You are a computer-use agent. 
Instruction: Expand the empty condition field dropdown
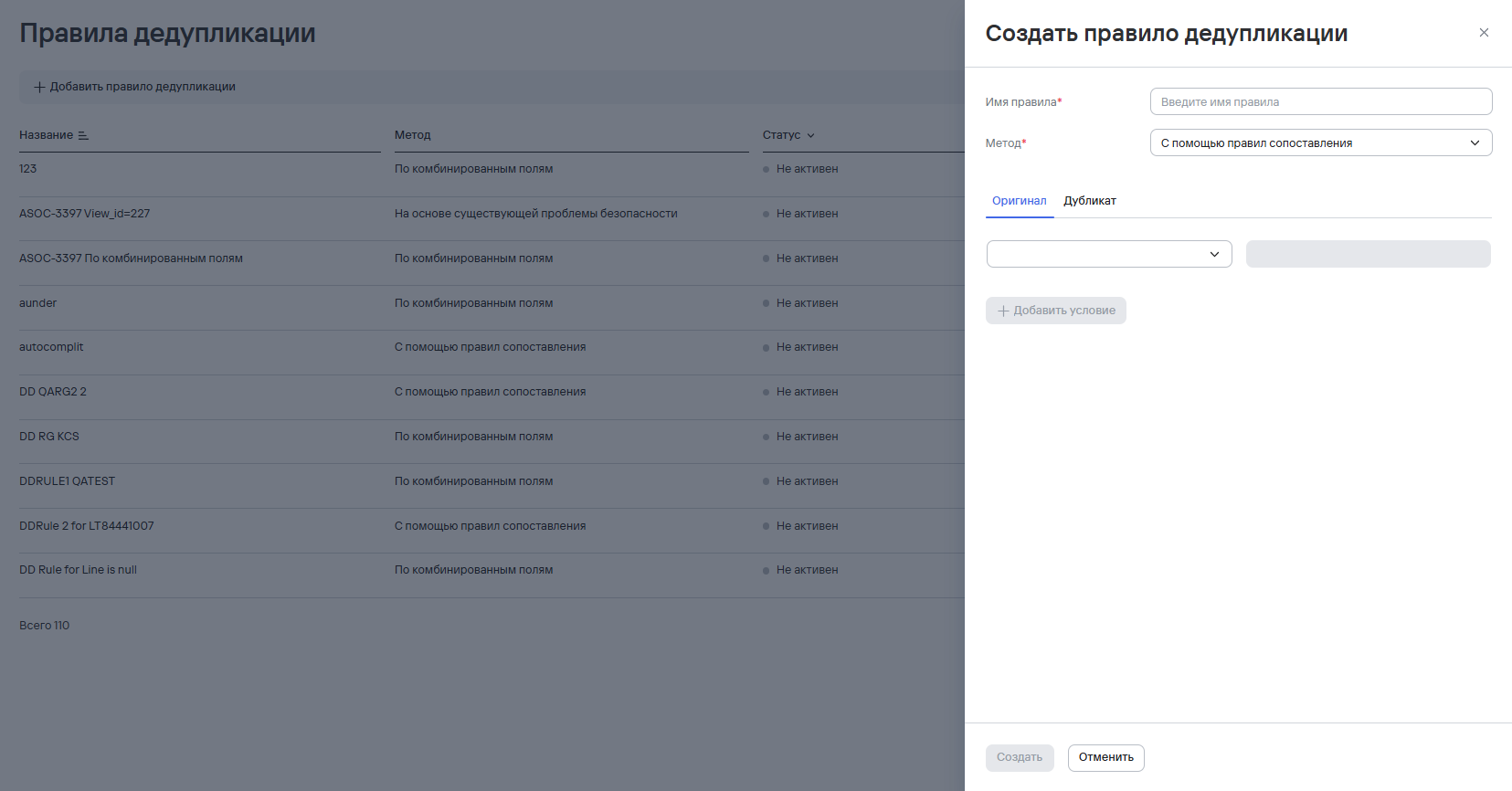(x=1109, y=254)
